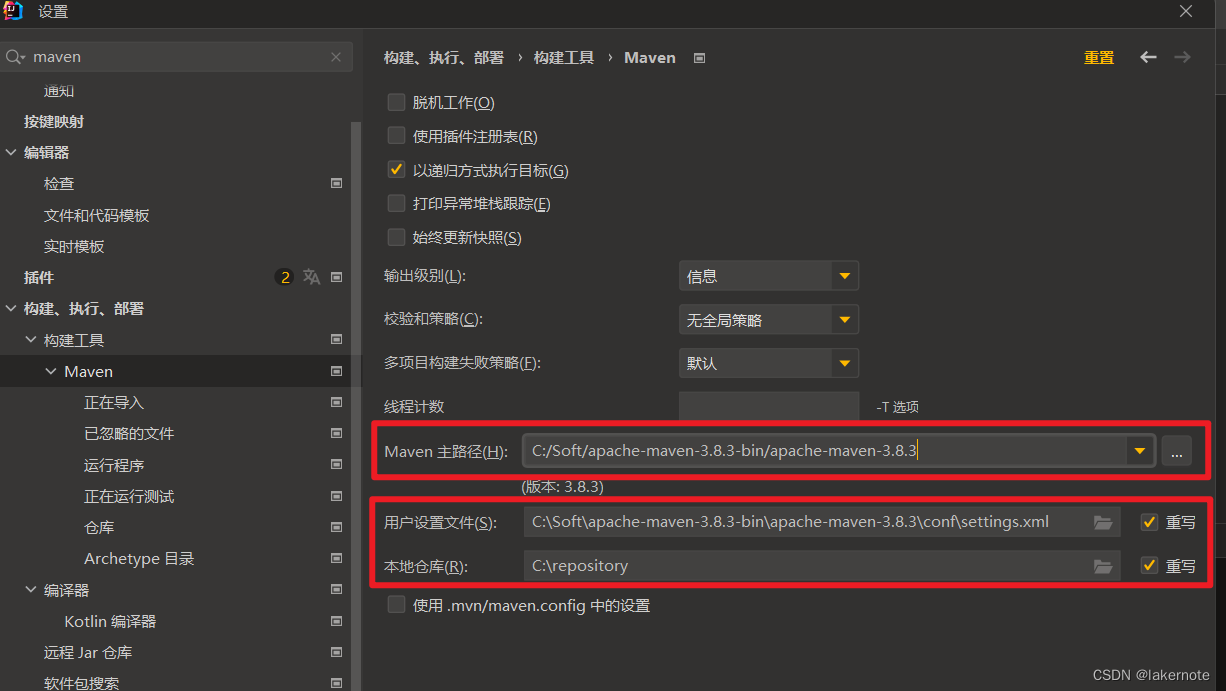The width and height of the screenshot is (1226, 691).
Task: Click the project-level icon beside 编译器
Action: 336,590
